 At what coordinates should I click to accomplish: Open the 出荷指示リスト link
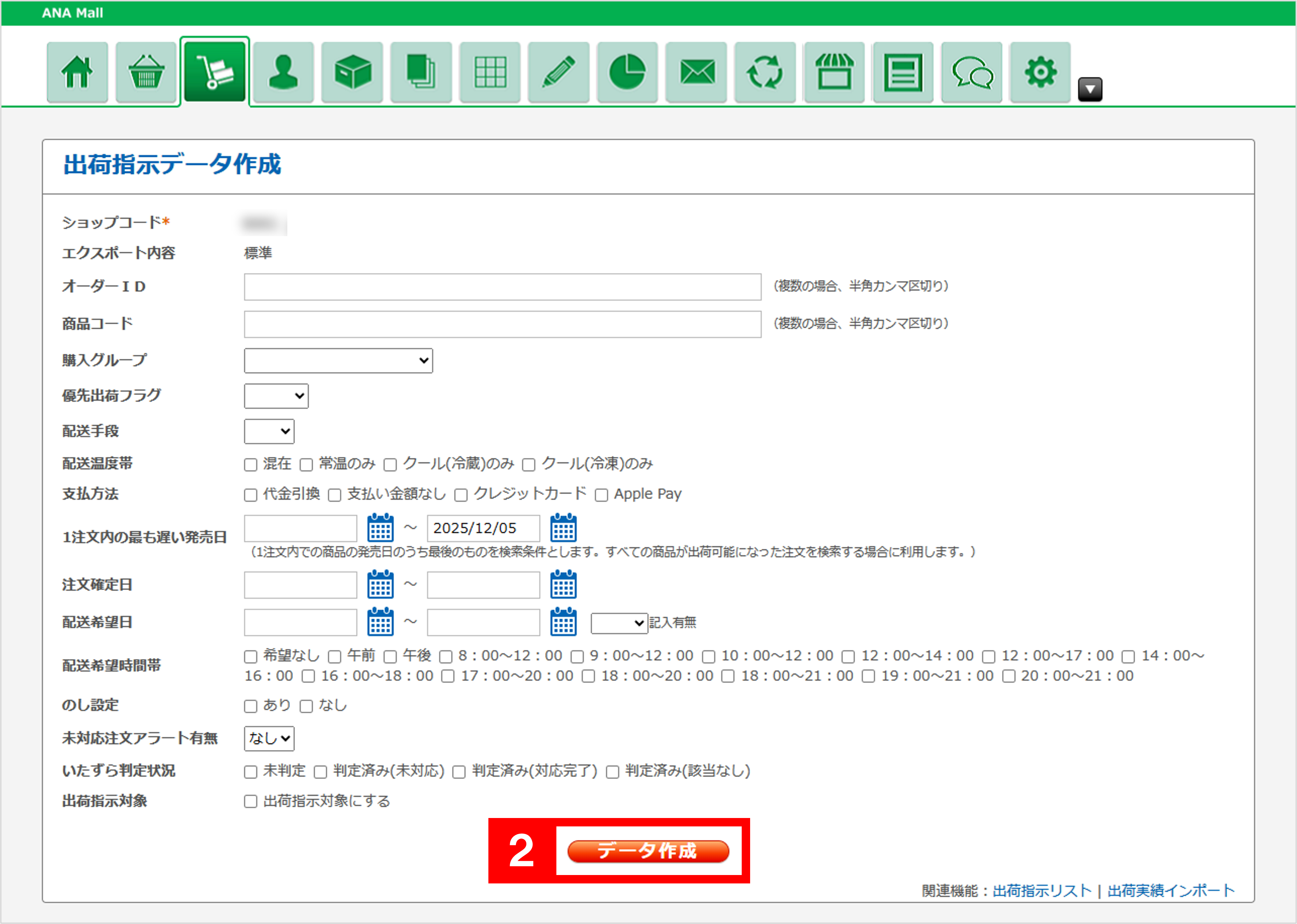(x=1041, y=890)
